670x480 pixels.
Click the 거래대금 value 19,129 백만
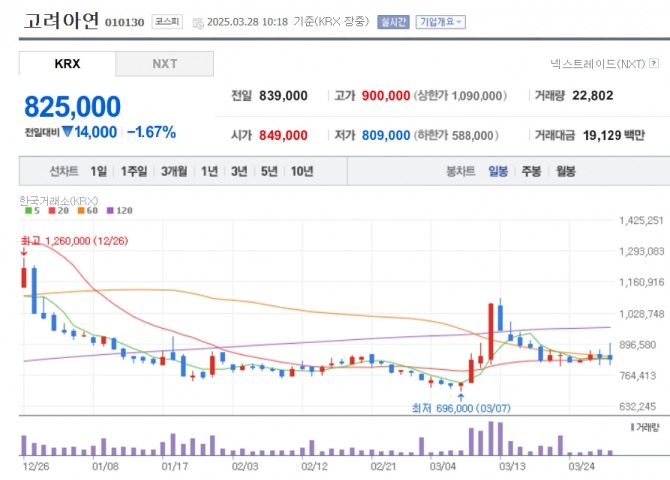click(614, 135)
